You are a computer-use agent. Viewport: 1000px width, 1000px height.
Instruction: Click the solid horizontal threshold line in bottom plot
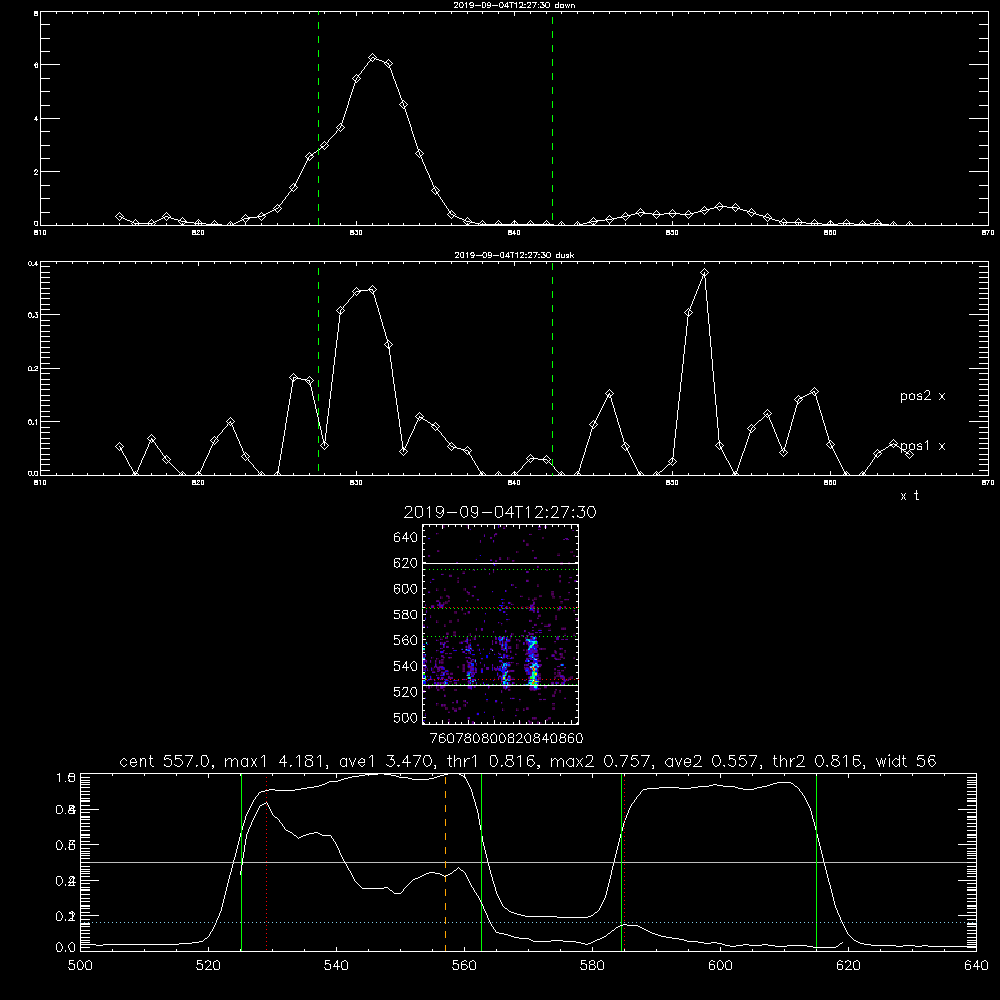pos(528,862)
